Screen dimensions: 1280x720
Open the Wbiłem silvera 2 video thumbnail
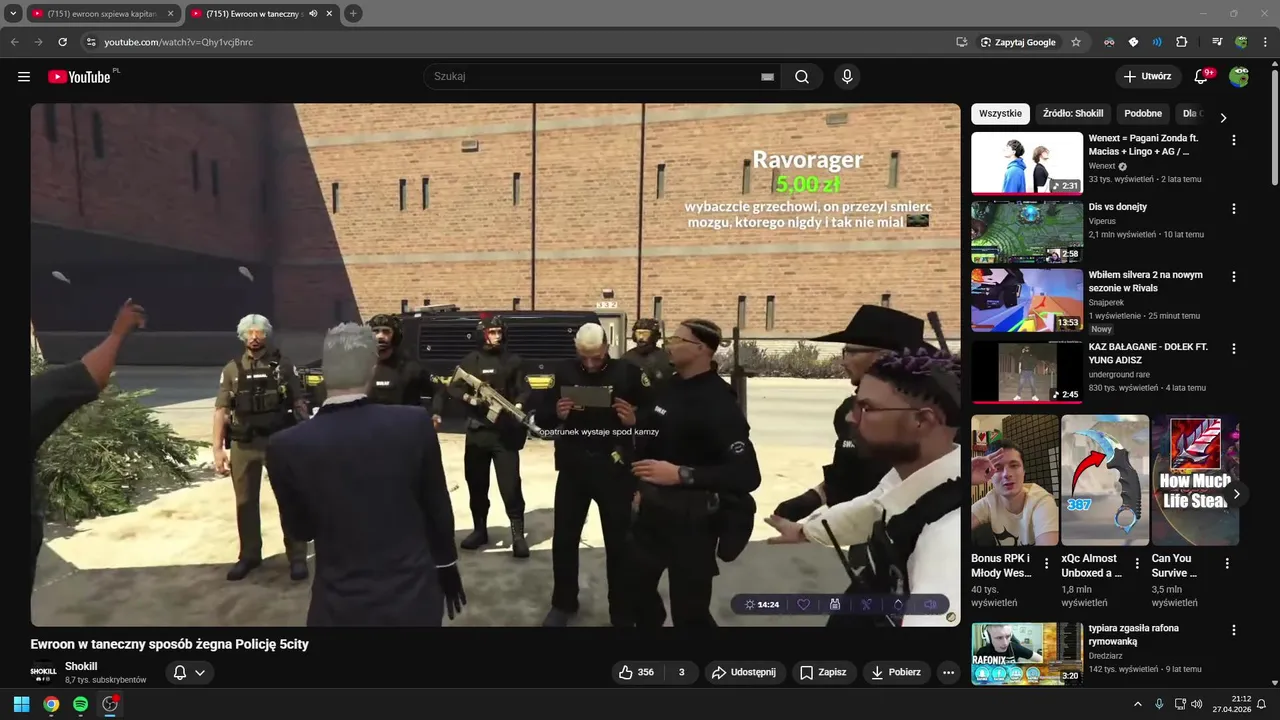[x=1027, y=299]
